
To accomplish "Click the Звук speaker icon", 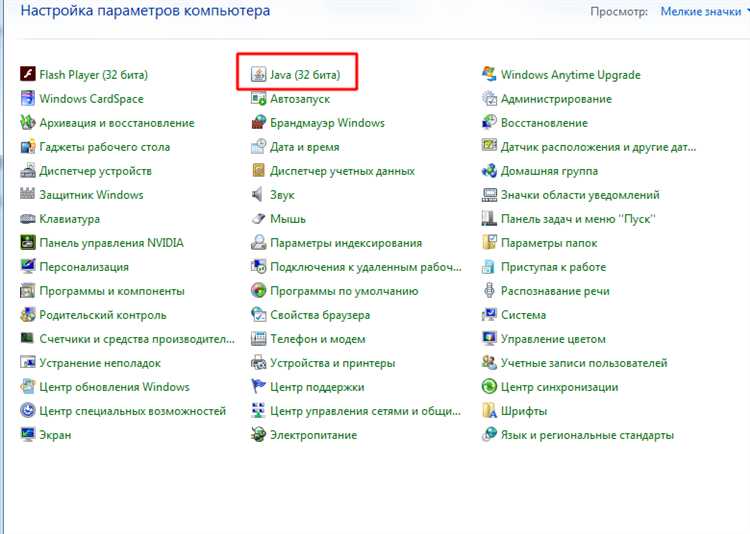I will 258,194.
